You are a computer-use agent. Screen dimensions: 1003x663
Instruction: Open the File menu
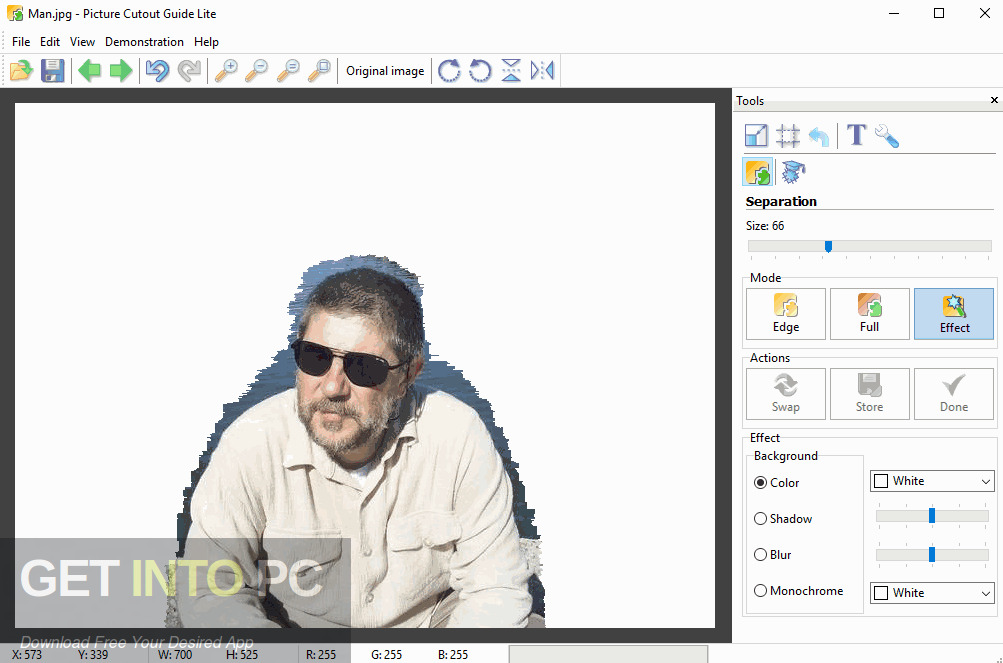(x=21, y=42)
